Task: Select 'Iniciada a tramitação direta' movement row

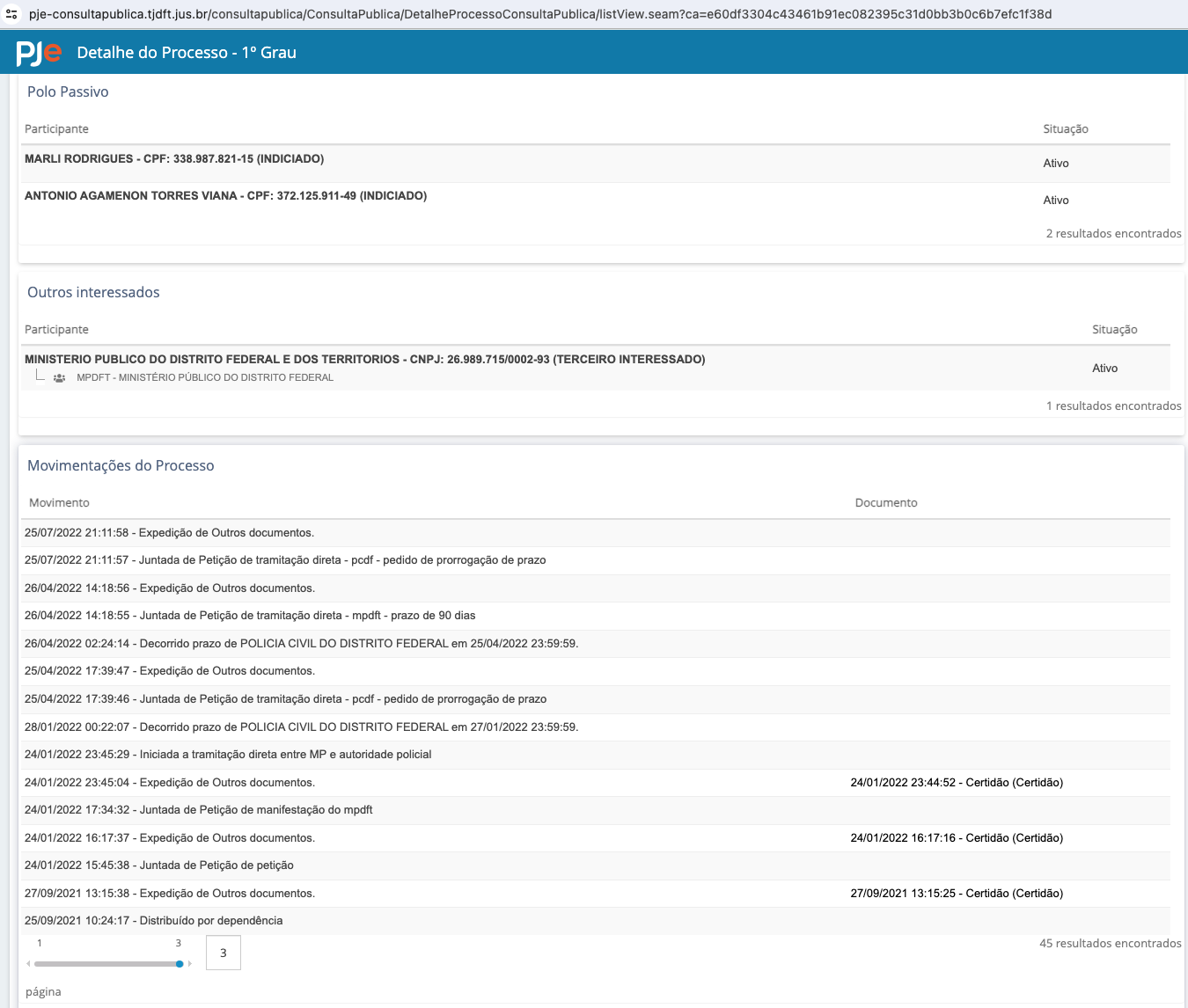Action: click(x=228, y=755)
